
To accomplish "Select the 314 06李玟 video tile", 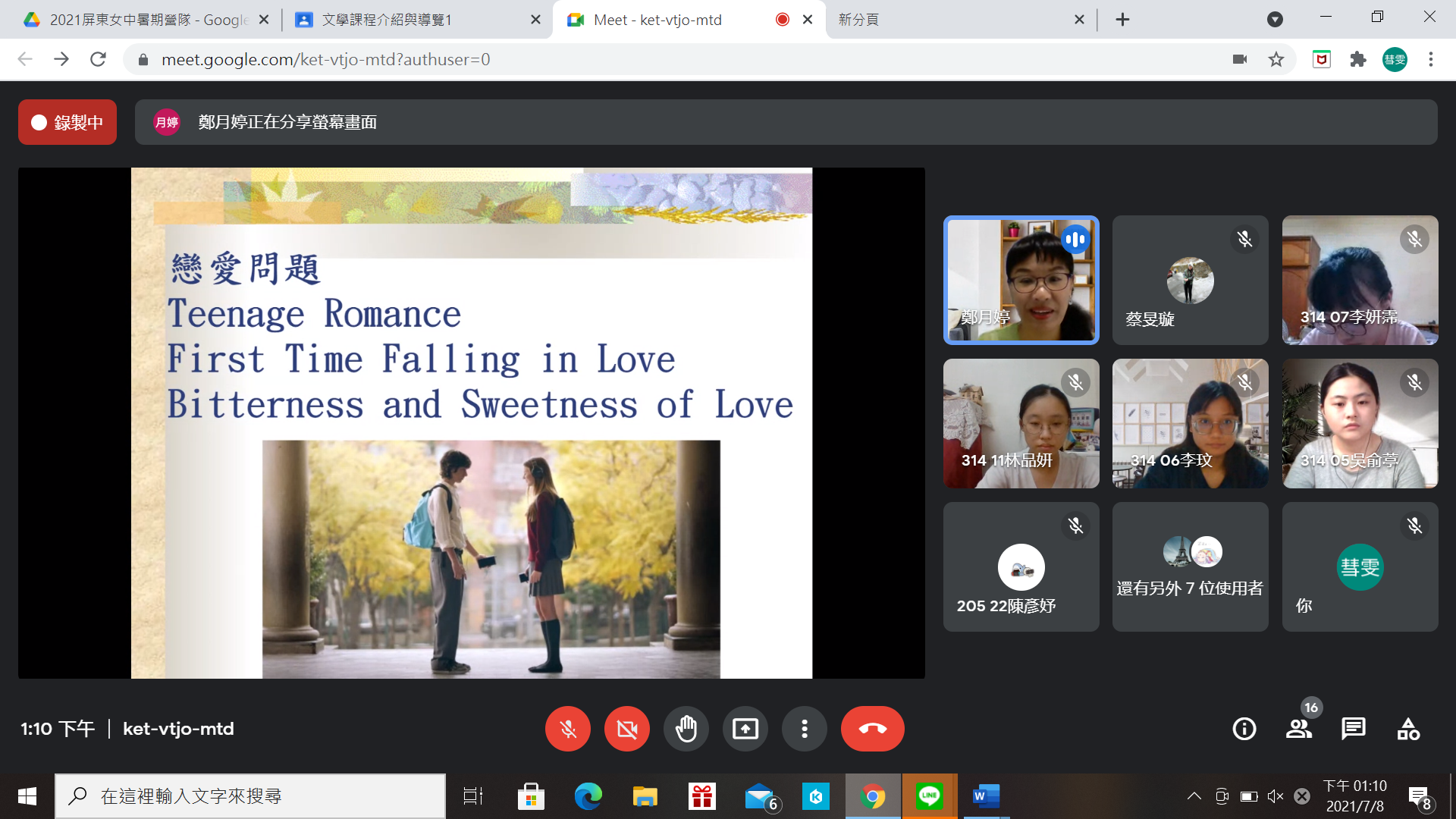I will tap(1190, 423).
